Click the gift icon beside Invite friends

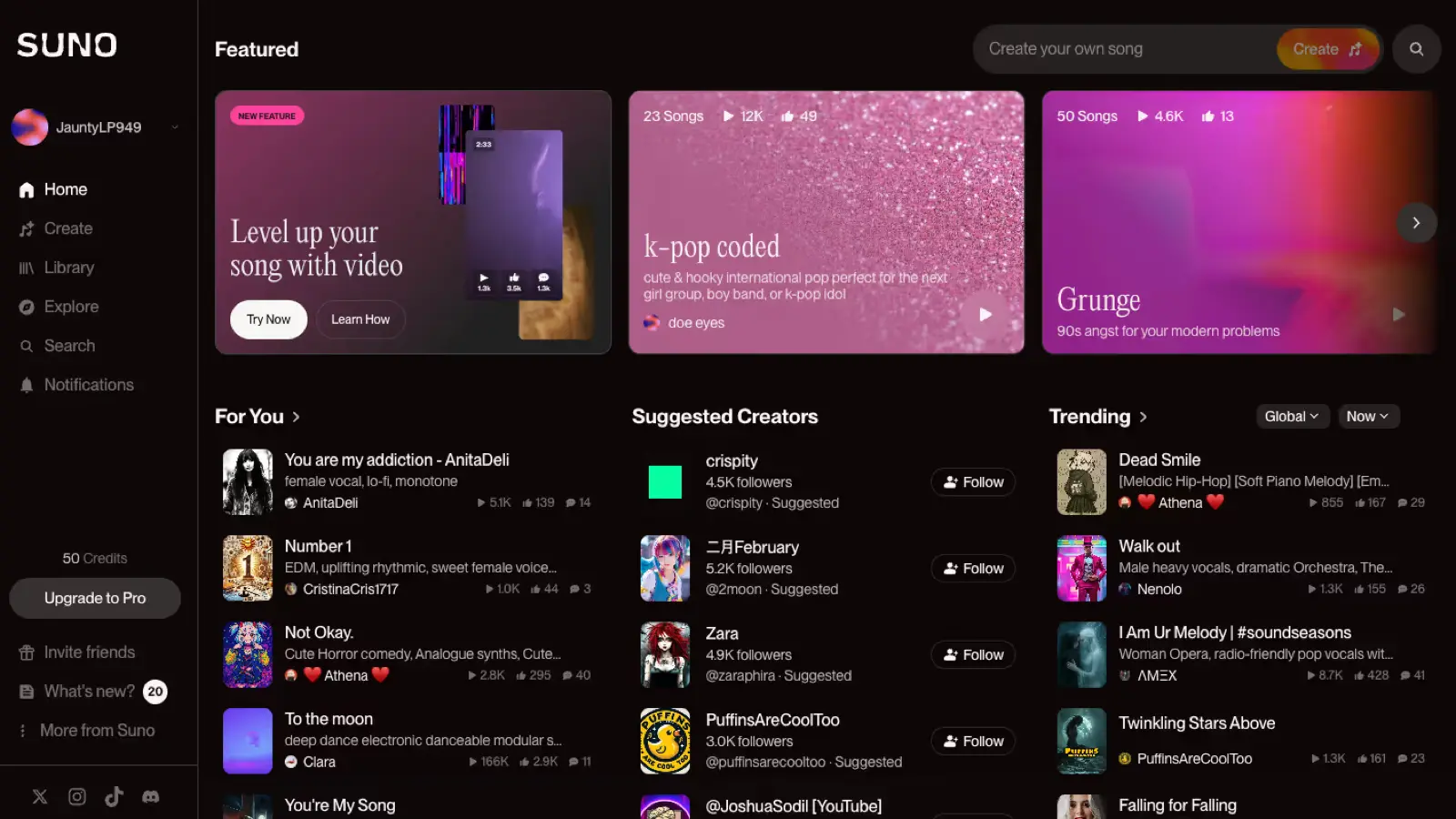(x=26, y=652)
